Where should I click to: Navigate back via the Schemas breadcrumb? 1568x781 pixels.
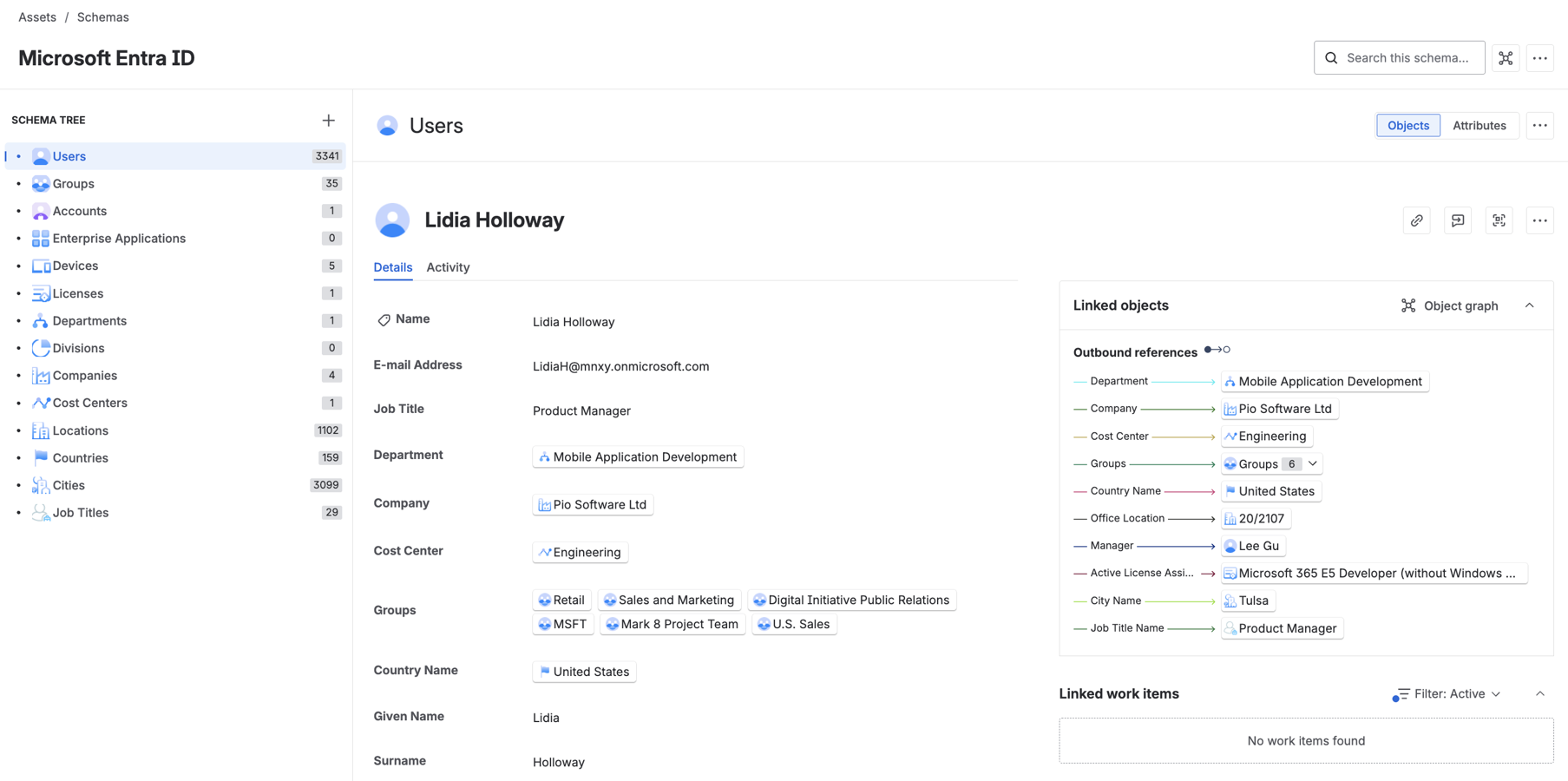tap(102, 16)
